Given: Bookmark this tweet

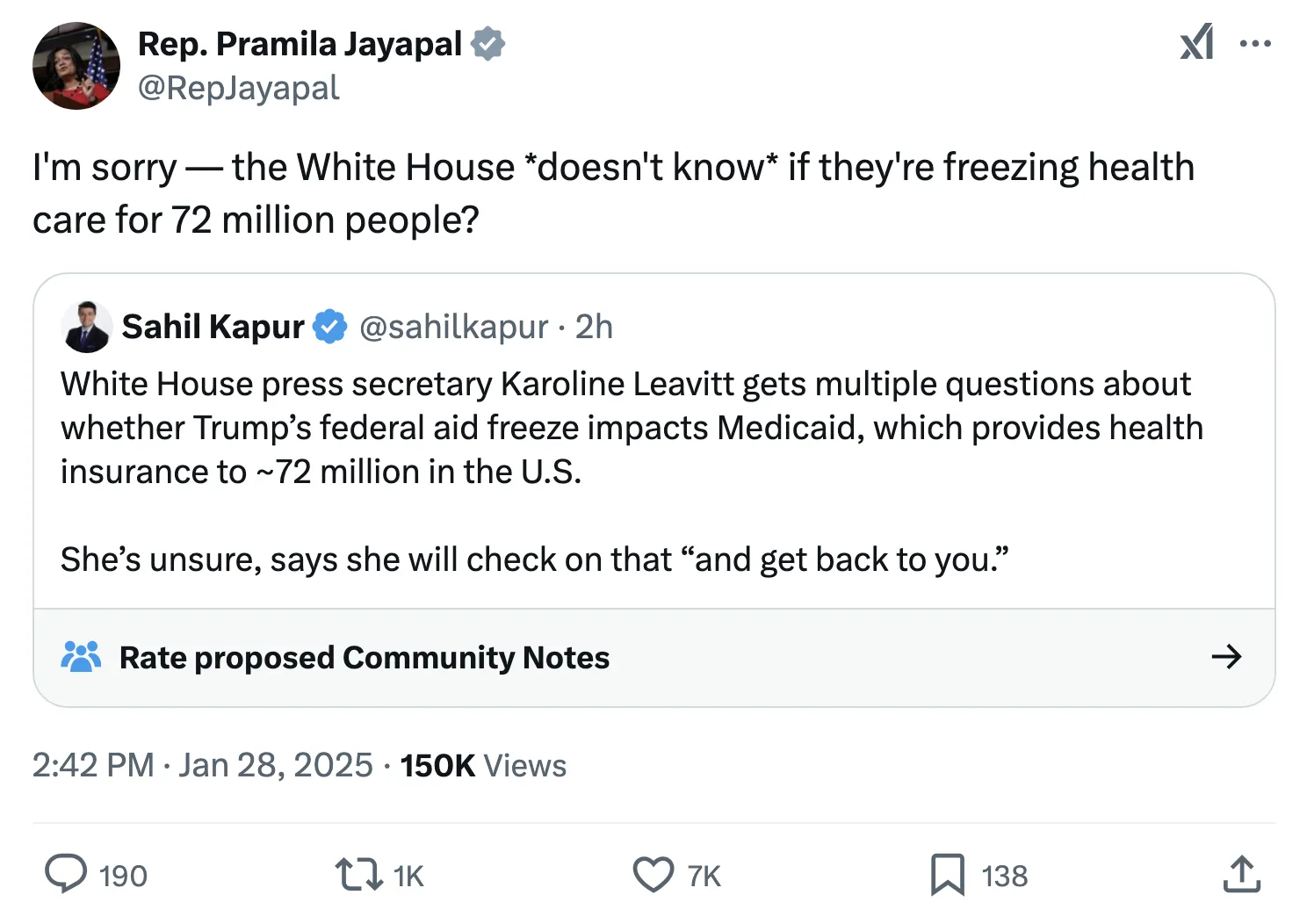Looking at the screenshot, I should pos(947,874).
